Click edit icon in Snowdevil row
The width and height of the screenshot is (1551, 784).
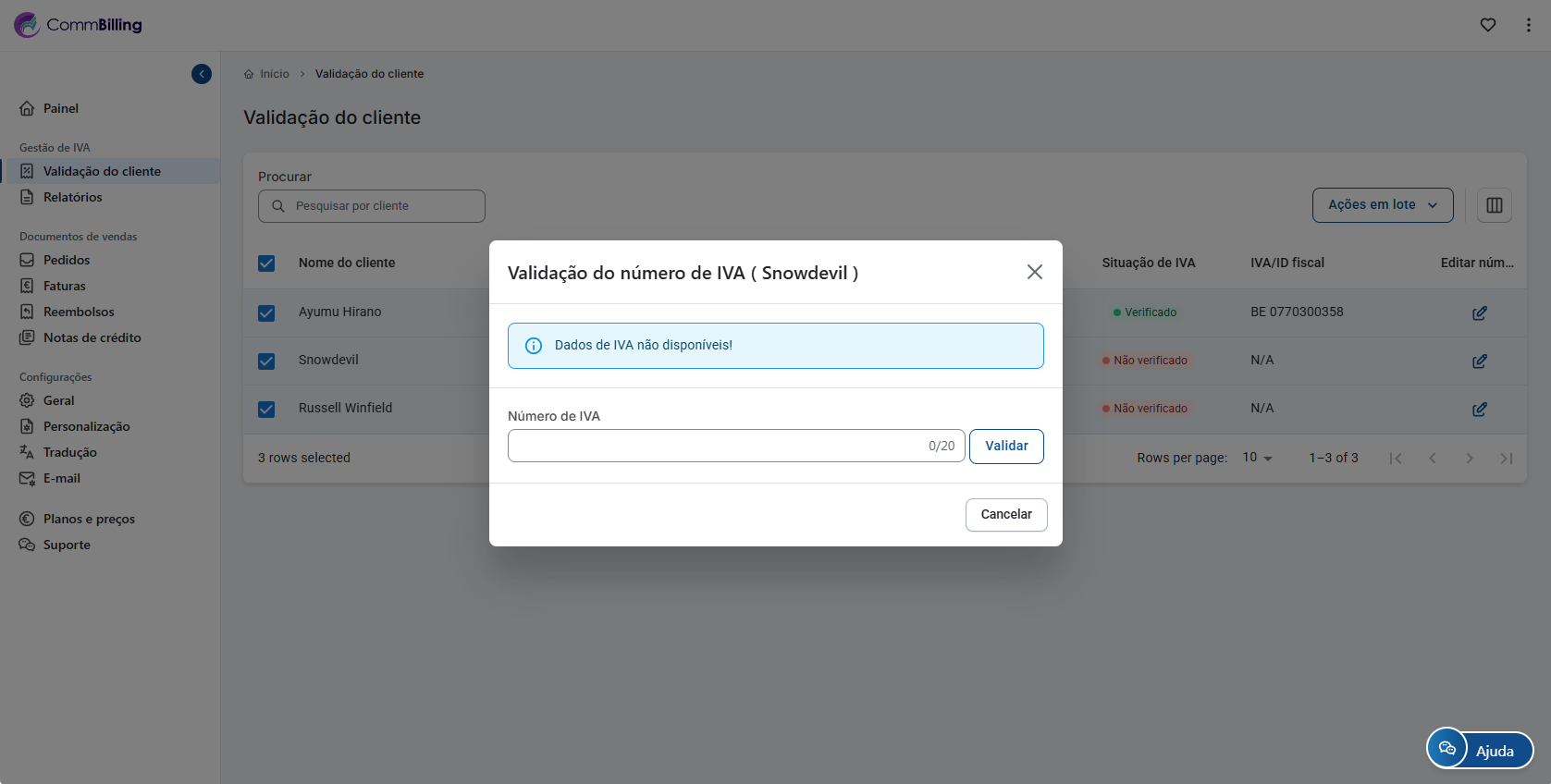pyautogui.click(x=1479, y=361)
